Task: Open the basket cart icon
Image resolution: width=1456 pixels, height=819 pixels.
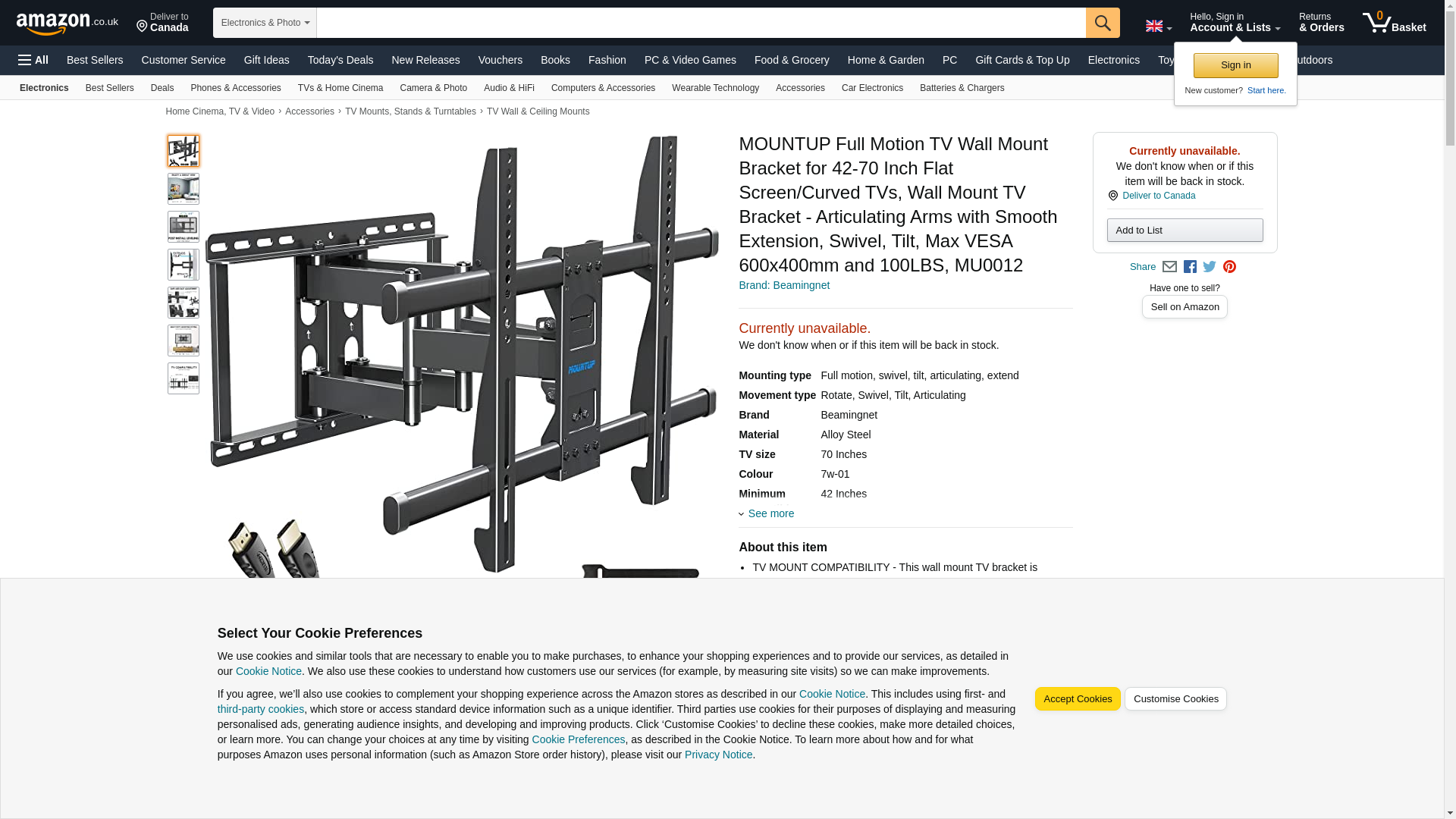Action: tap(1394, 23)
